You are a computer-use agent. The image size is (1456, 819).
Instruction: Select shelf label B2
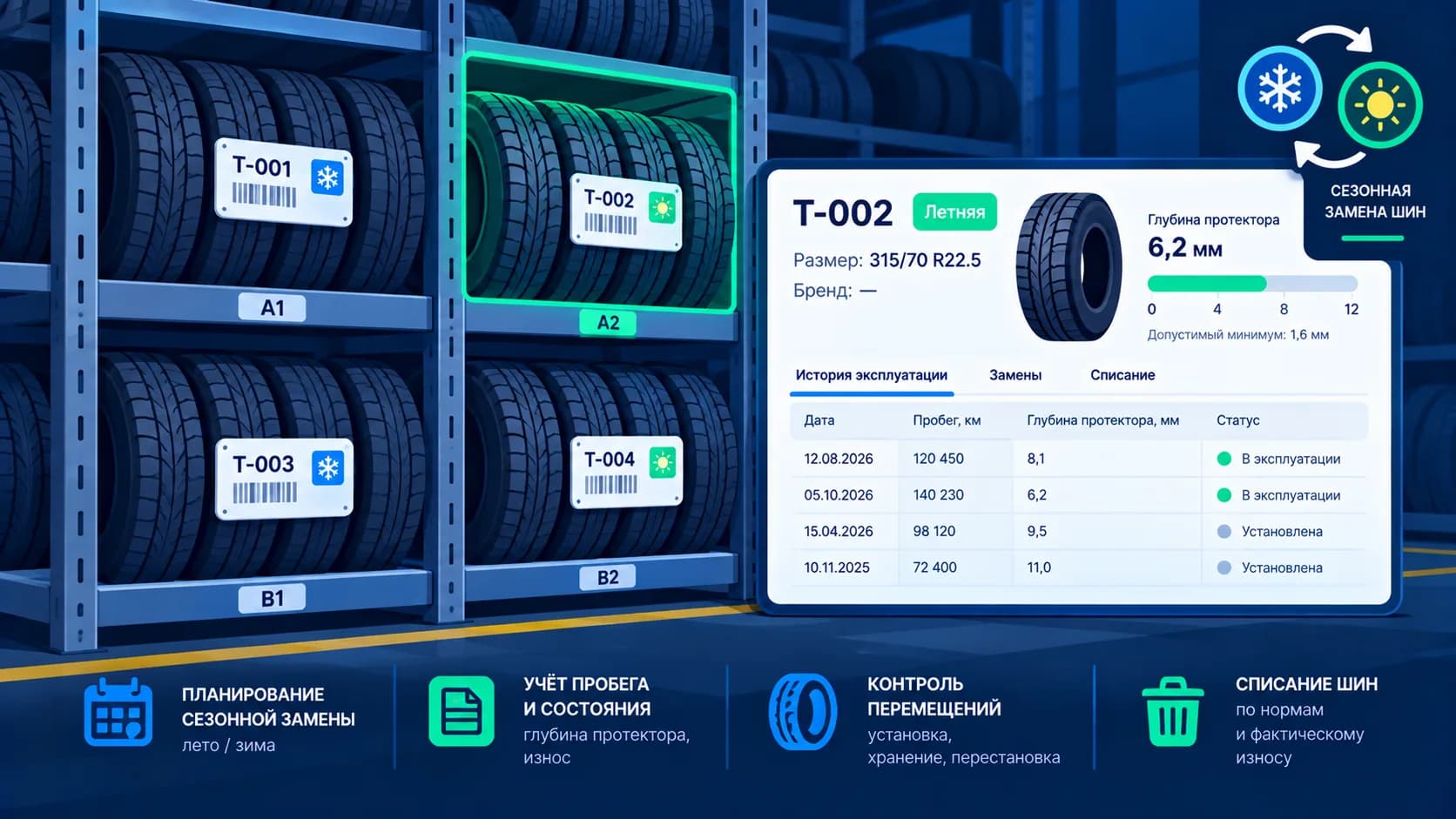(x=608, y=577)
